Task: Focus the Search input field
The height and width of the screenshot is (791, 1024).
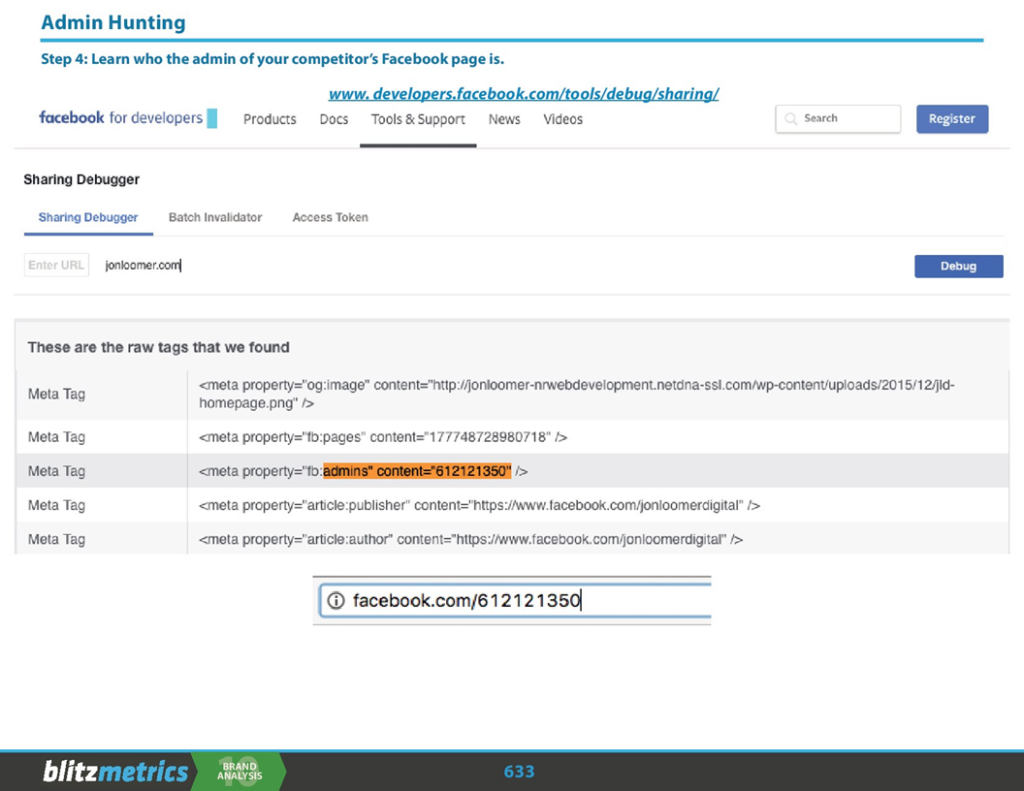Action: click(838, 119)
